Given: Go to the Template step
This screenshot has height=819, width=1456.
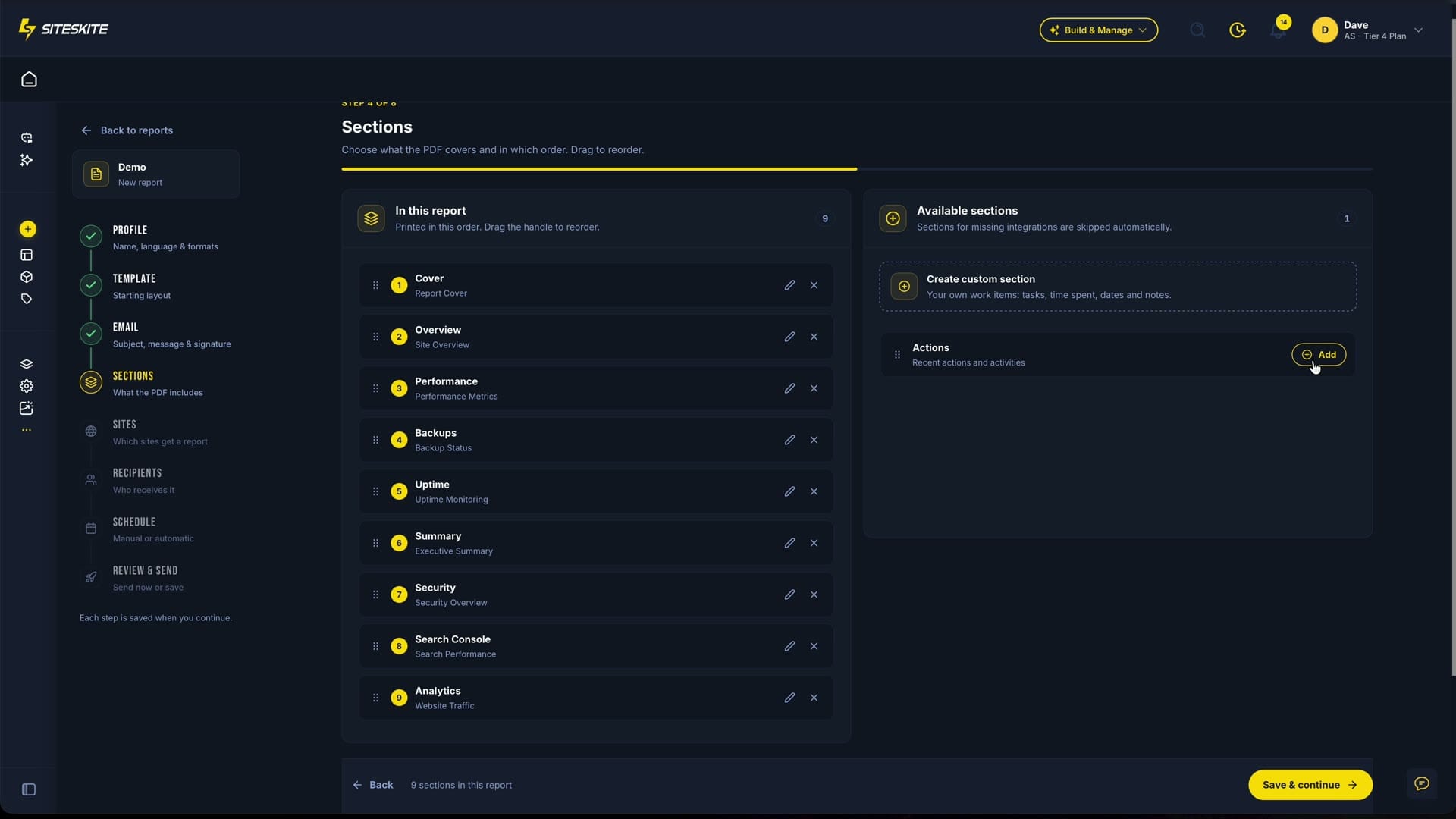Looking at the screenshot, I should click(x=155, y=286).
